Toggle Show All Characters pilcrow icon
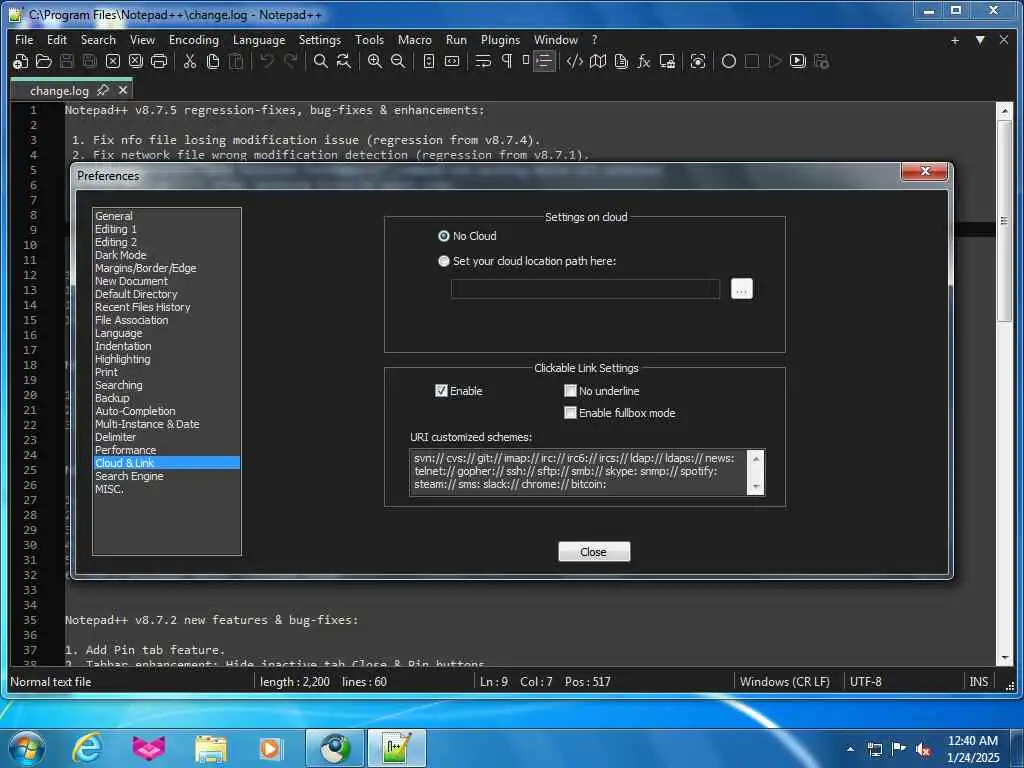 [x=506, y=61]
